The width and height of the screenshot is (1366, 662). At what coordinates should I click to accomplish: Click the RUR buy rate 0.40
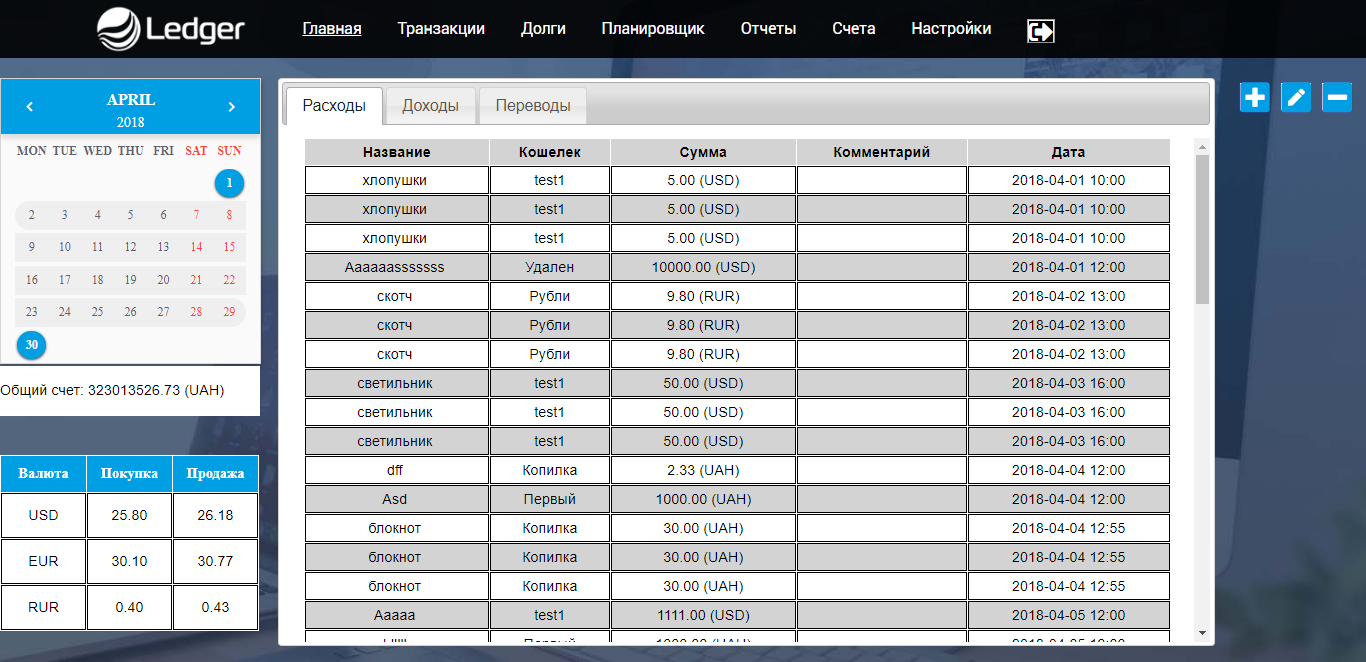(129, 607)
